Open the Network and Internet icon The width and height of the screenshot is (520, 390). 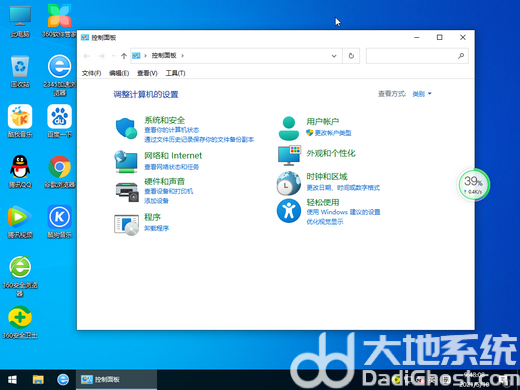(x=126, y=162)
